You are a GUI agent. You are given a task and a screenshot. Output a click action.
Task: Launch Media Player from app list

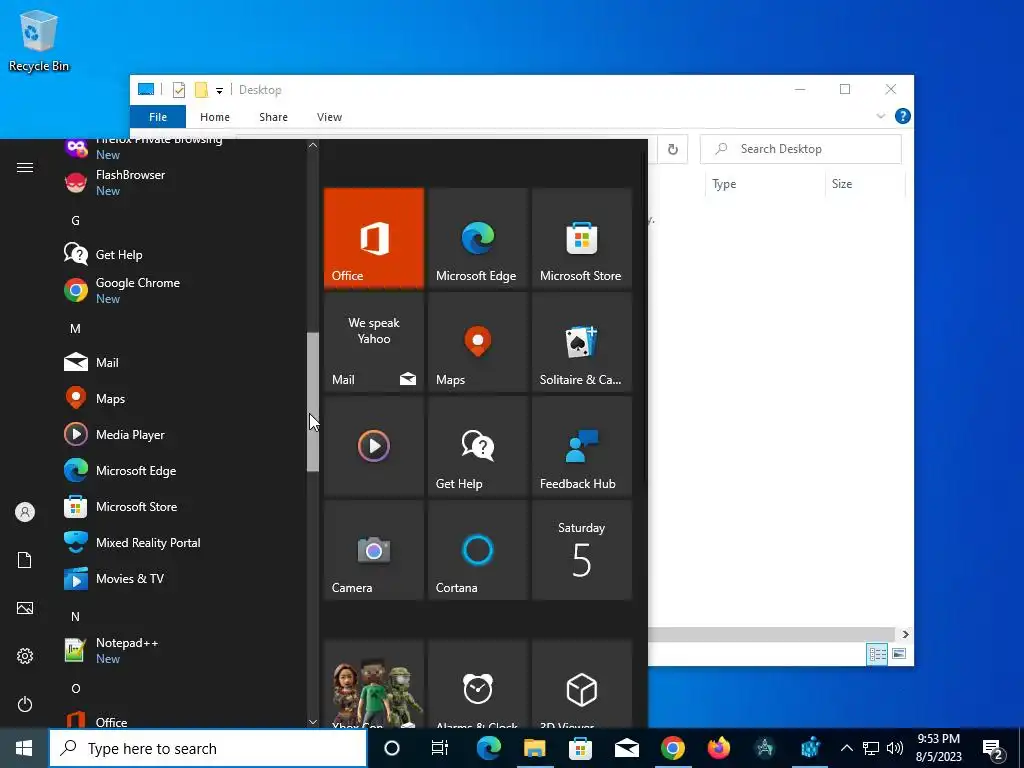pos(183,434)
